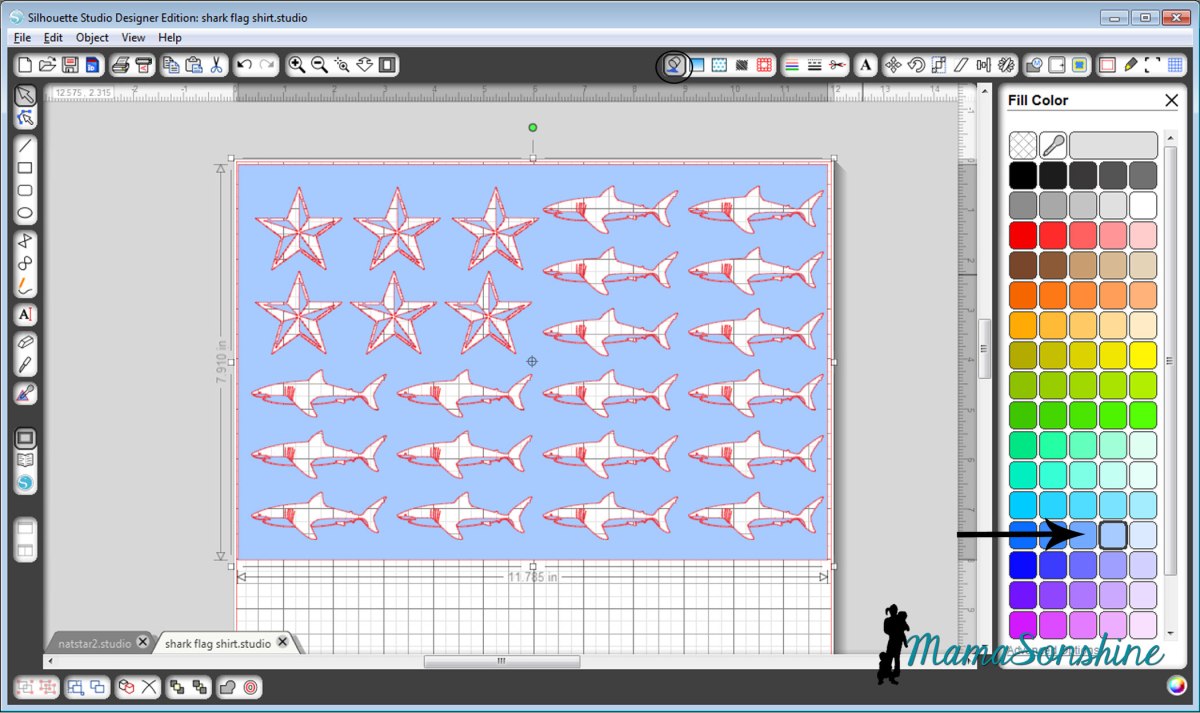Open the Fill Color panel icon
The width and height of the screenshot is (1200, 713).
[674, 66]
